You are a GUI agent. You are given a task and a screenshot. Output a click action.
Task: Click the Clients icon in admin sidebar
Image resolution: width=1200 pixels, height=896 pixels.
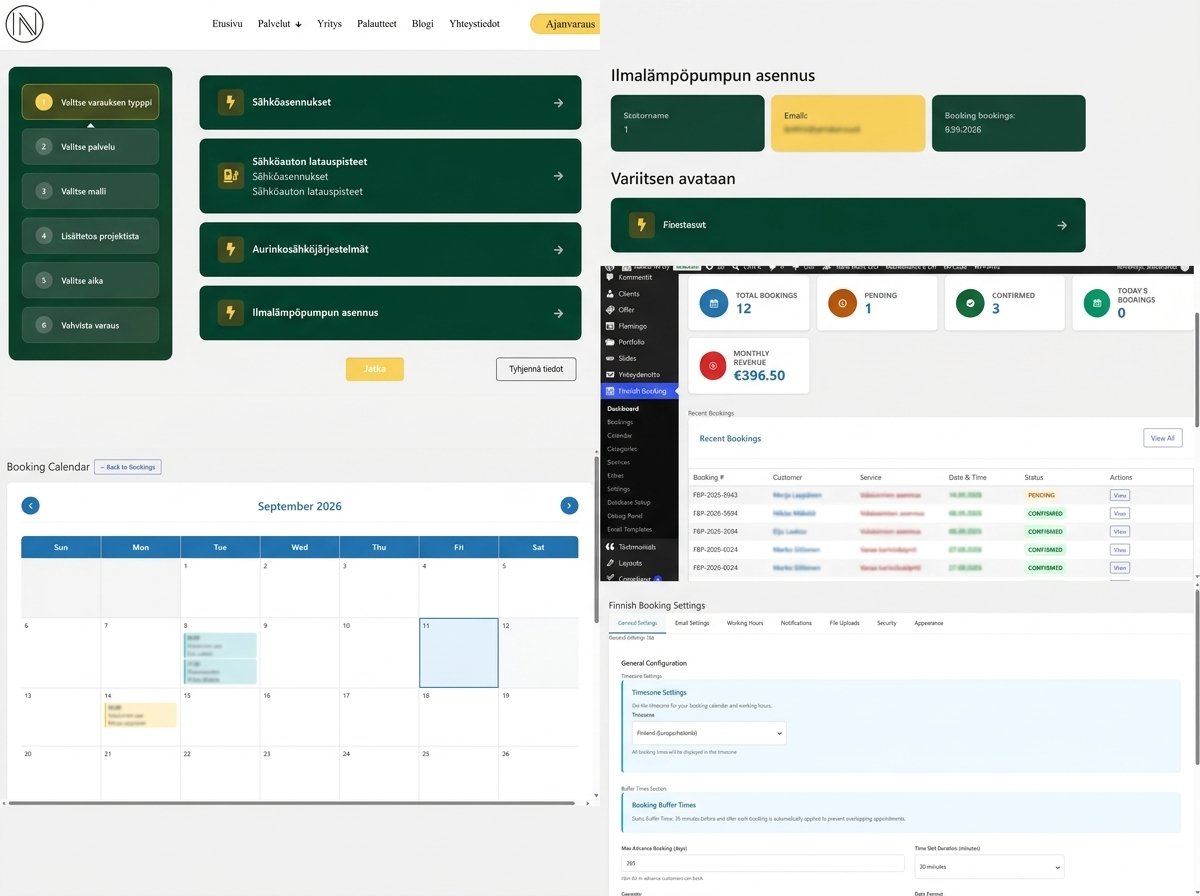609,294
